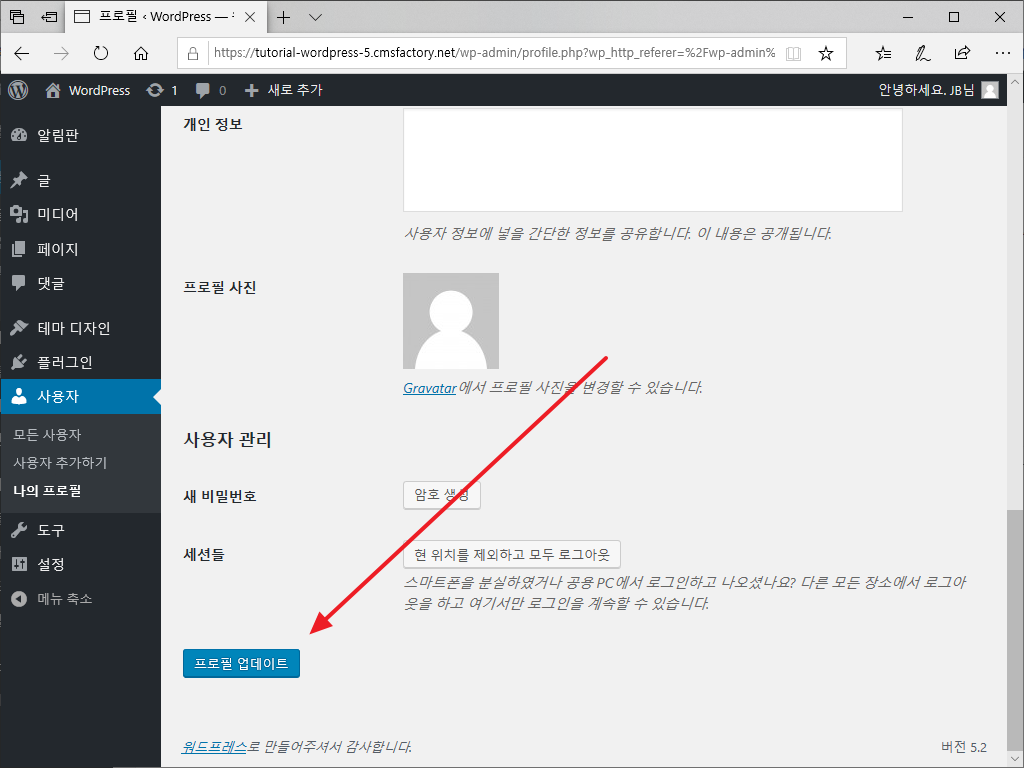The image size is (1024, 768).
Task: Open the 워드프레스 footer link
Action: 214,746
